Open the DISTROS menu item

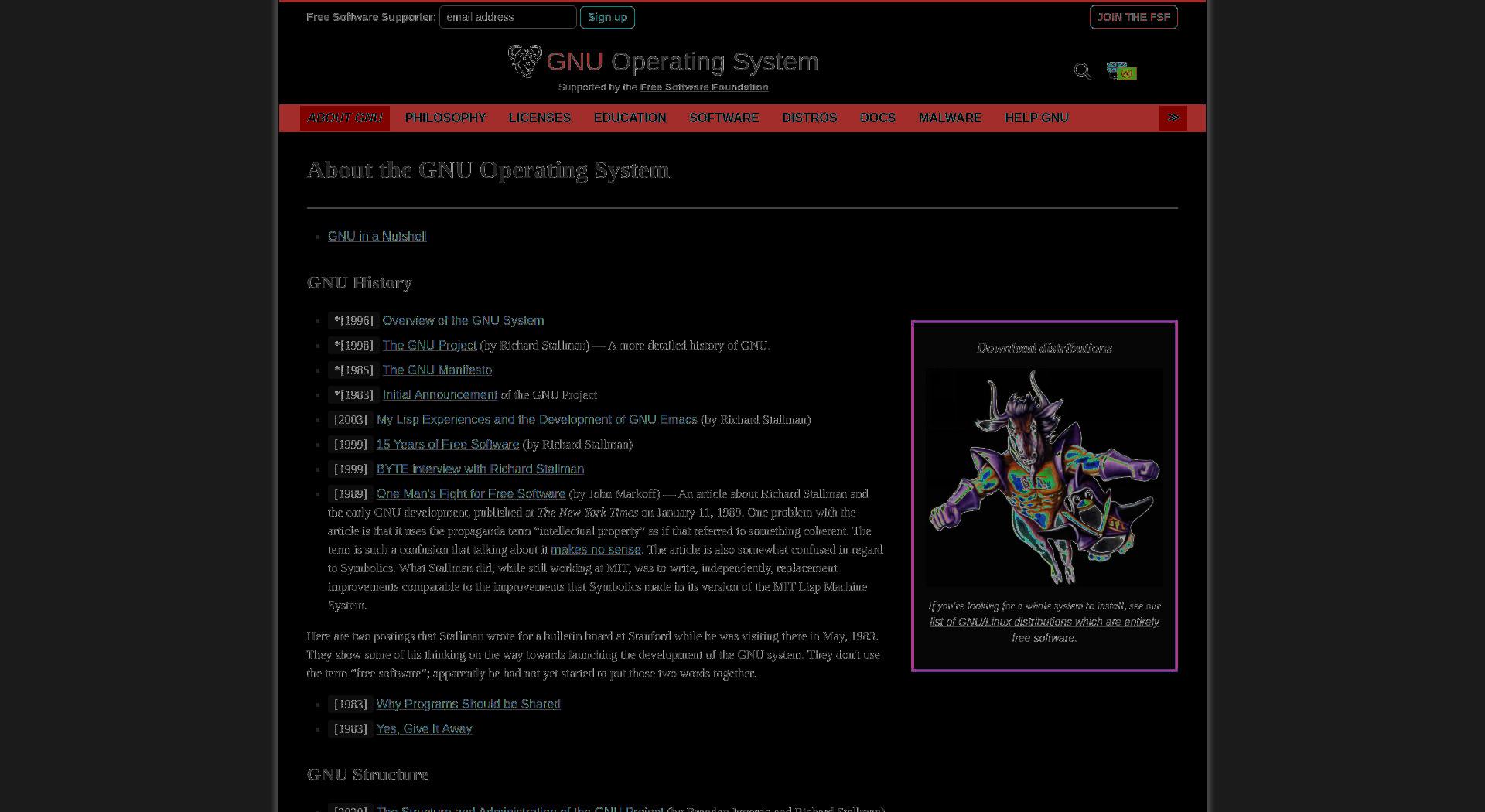pyautogui.click(x=810, y=118)
